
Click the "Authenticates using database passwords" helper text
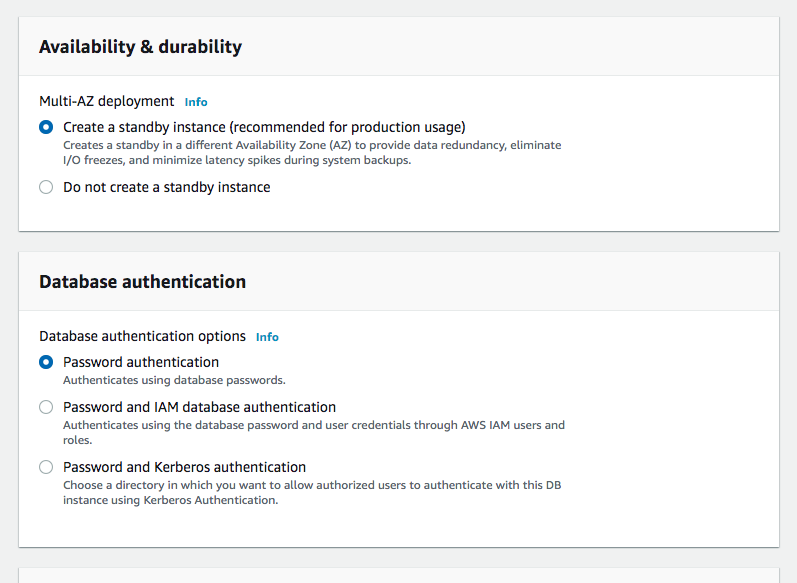(174, 380)
